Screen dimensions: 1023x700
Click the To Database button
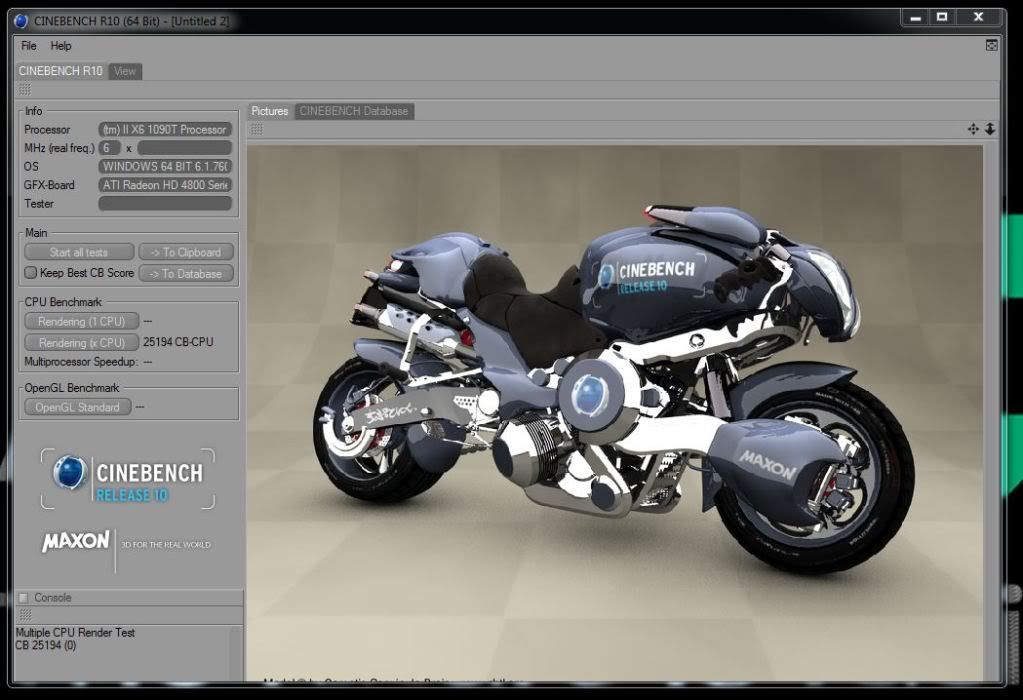[x=186, y=274]
